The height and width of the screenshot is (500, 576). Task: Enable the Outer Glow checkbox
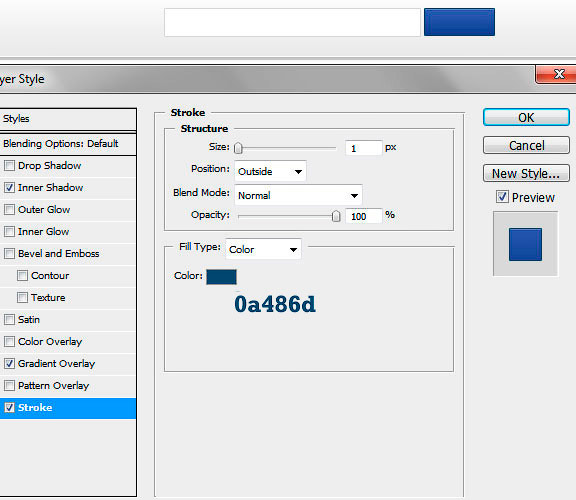(x=9, y=210)
